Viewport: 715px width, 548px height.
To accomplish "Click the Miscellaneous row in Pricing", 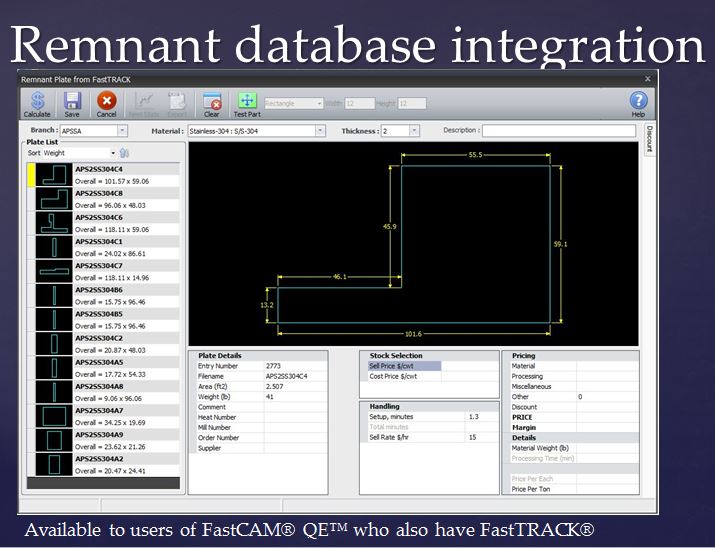I will pos(574,386).
